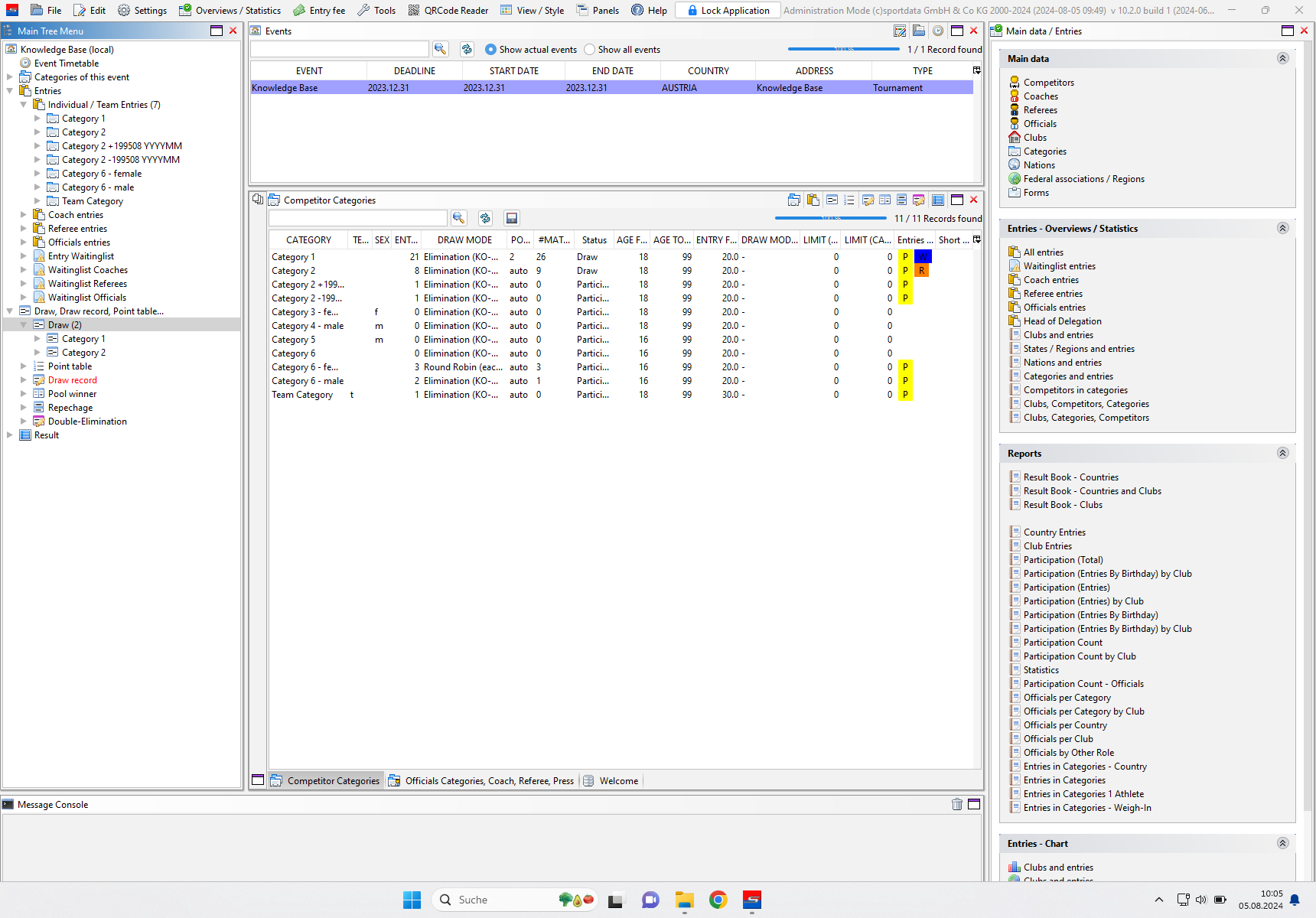
Task: Click the print icon in Competitor Categories toolbar
Action: pyautogui.click(x=794, y=200)
